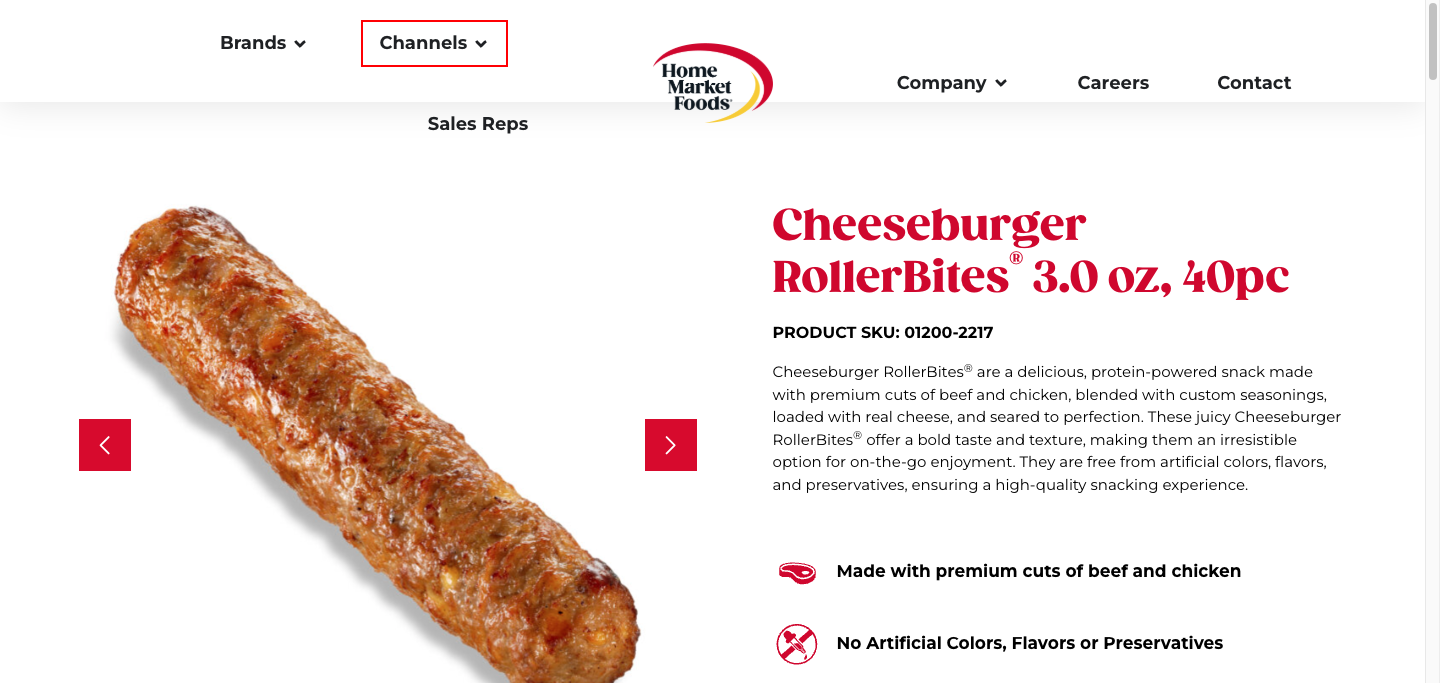The height and width of the screenshot is (683, 1440).
Task: Open the Contact page
Action: pyautogui.click(x=1254, y=83)
